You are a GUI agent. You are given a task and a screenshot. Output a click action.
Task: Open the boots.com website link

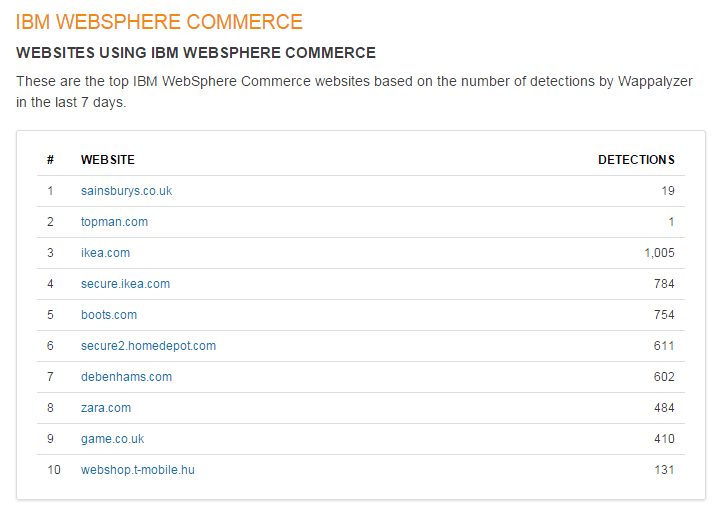pyautogui.click(x=109, y=315)
